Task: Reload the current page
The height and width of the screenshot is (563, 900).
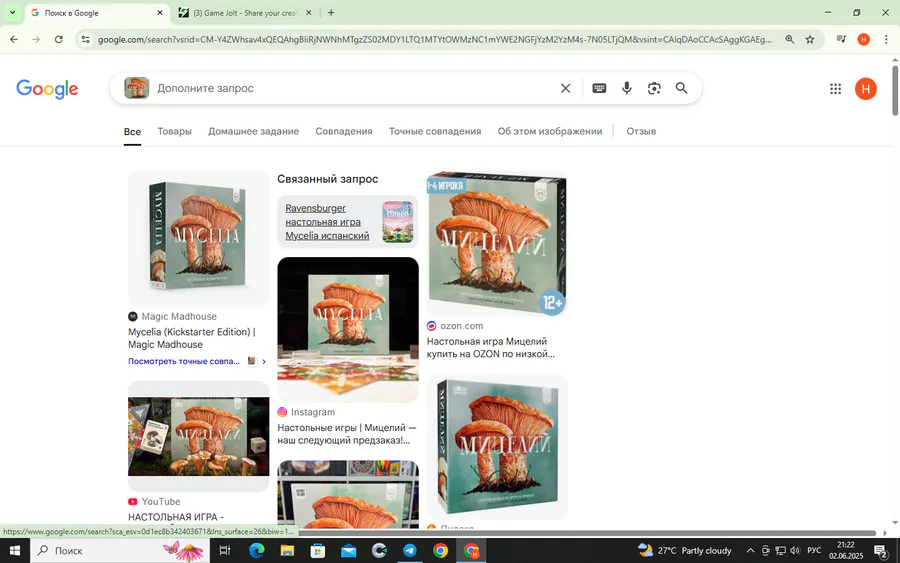Action: click(59, 40)
